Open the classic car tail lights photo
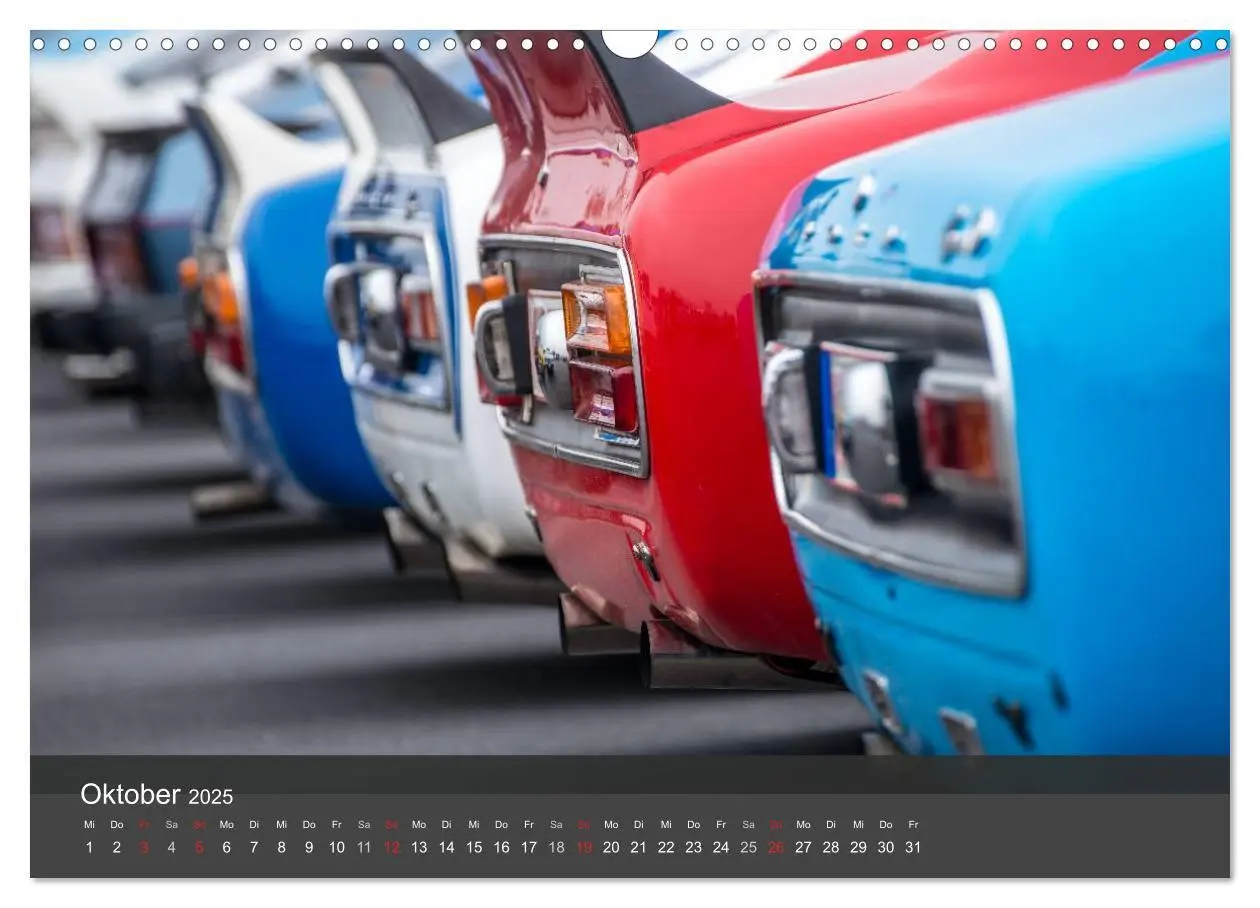 [630, 392]
